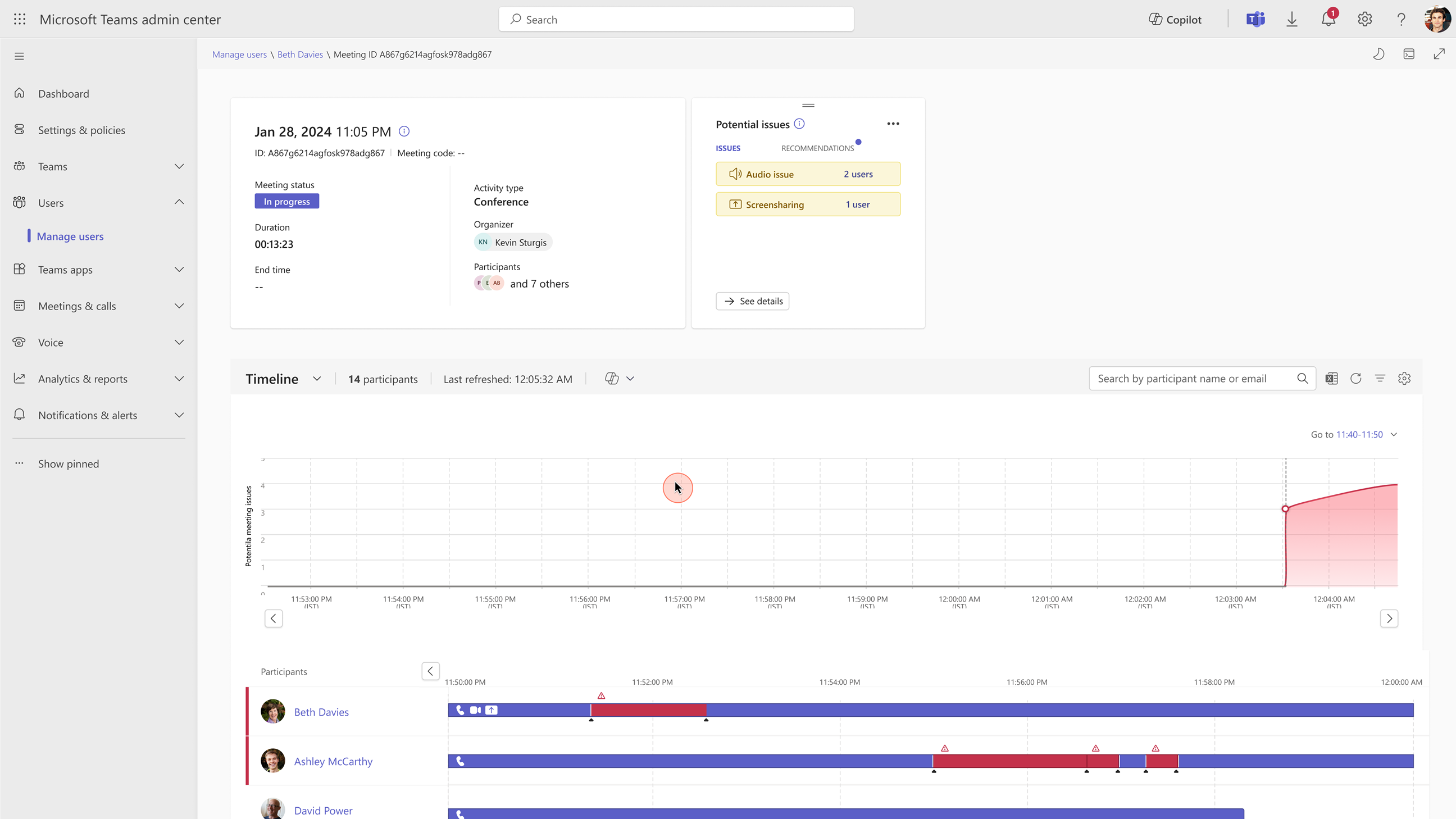The image size is (1456, 819).
Task: Page the issues chart backward
Action: coord(274,618)
